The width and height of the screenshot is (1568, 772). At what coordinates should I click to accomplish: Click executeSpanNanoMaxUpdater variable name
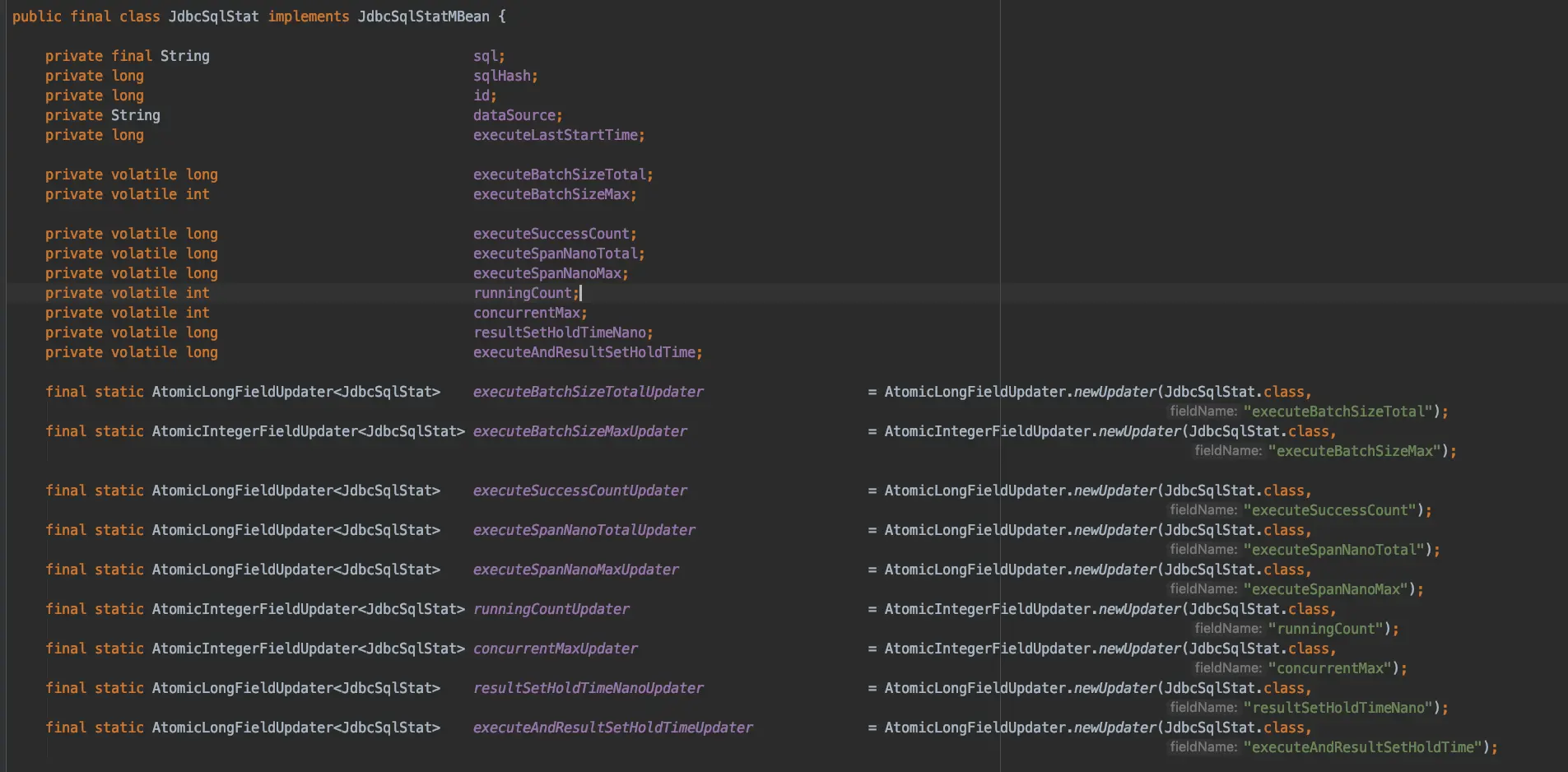[576, 570]
